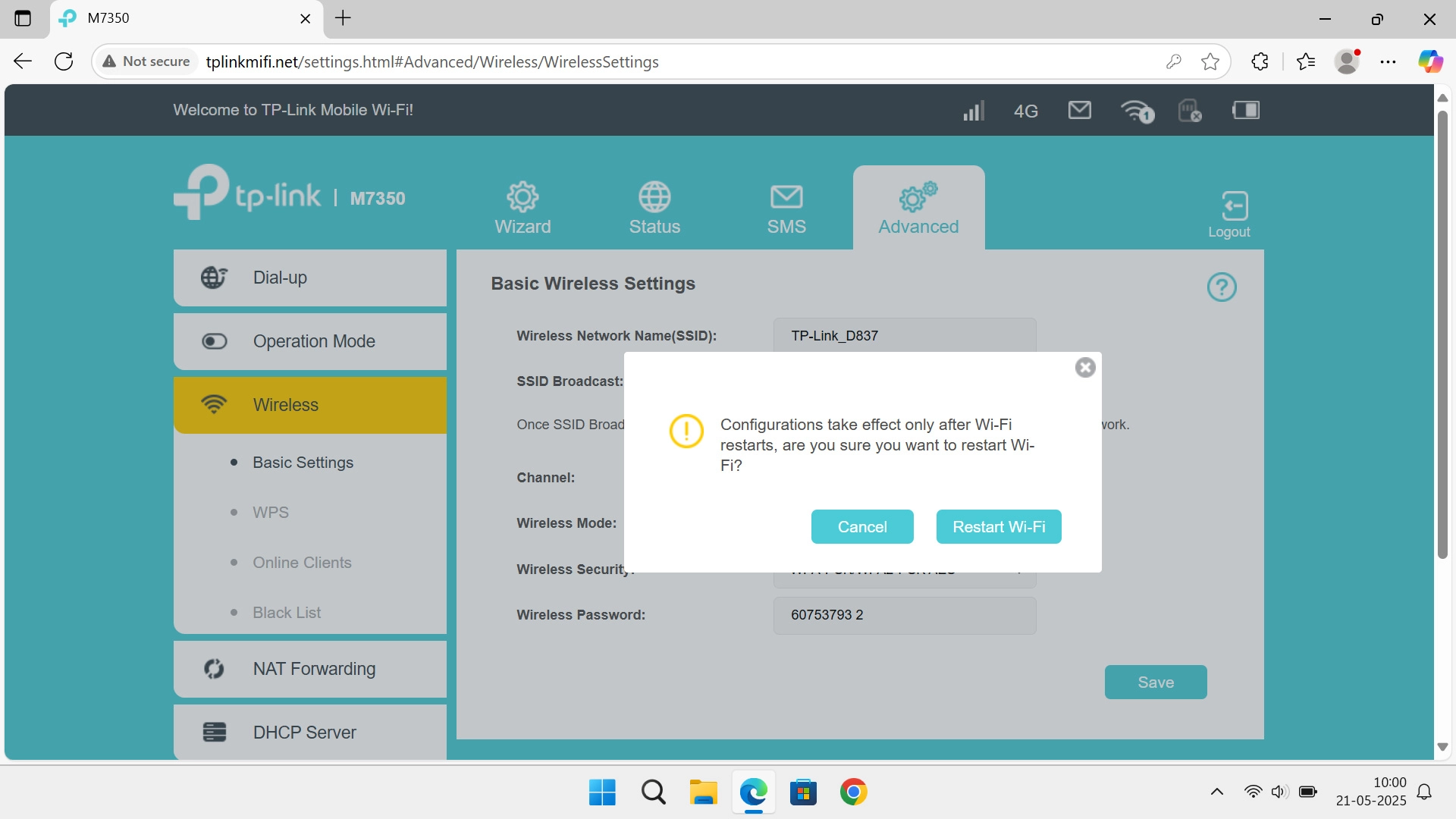Cancel the Wi-Fi restart prompt
Image resolution: width=1456 pixels, height=819 pixels.
861,527
